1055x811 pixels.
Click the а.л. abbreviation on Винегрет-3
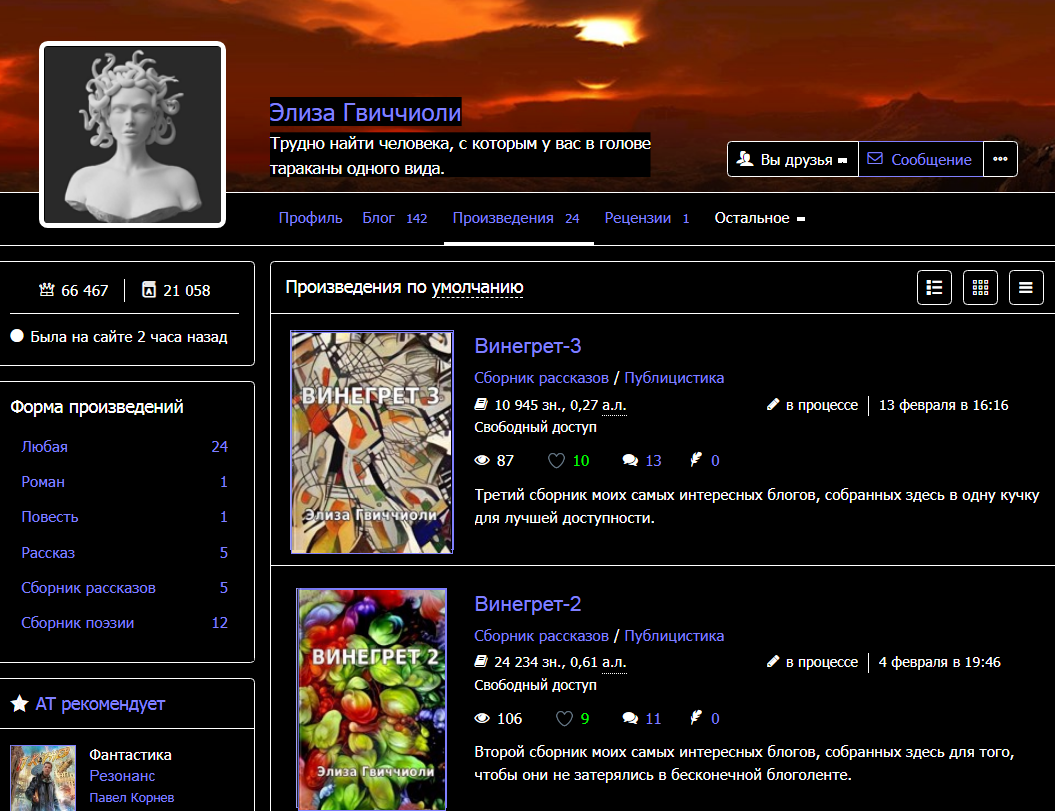click(x=614, y=405)
